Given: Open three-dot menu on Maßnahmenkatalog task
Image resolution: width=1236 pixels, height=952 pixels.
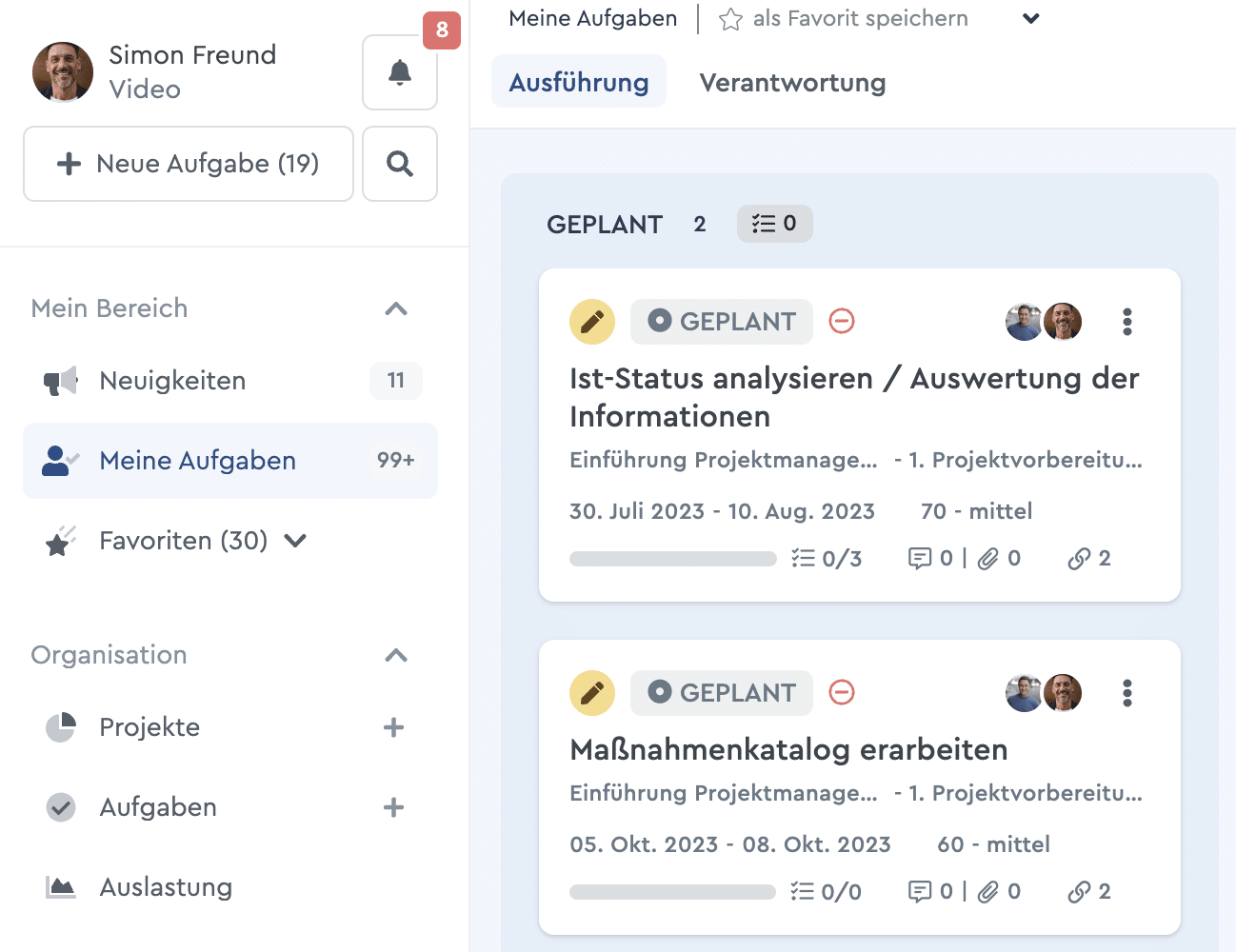Looking at the screenshot, I should tap(1127, 693).
